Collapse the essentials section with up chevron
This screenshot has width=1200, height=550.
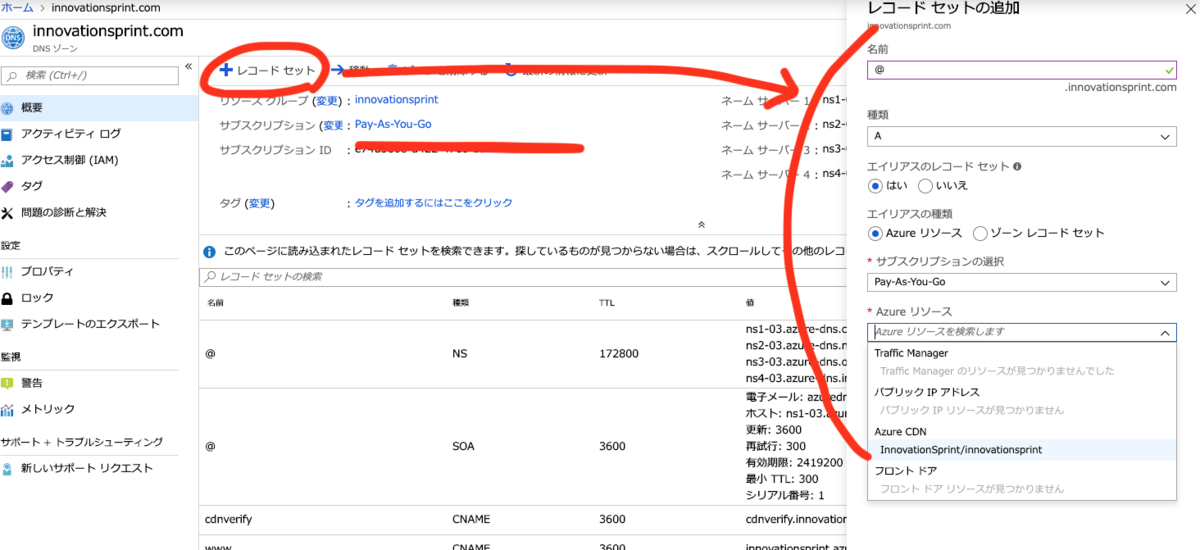click(x=701, y=225)
